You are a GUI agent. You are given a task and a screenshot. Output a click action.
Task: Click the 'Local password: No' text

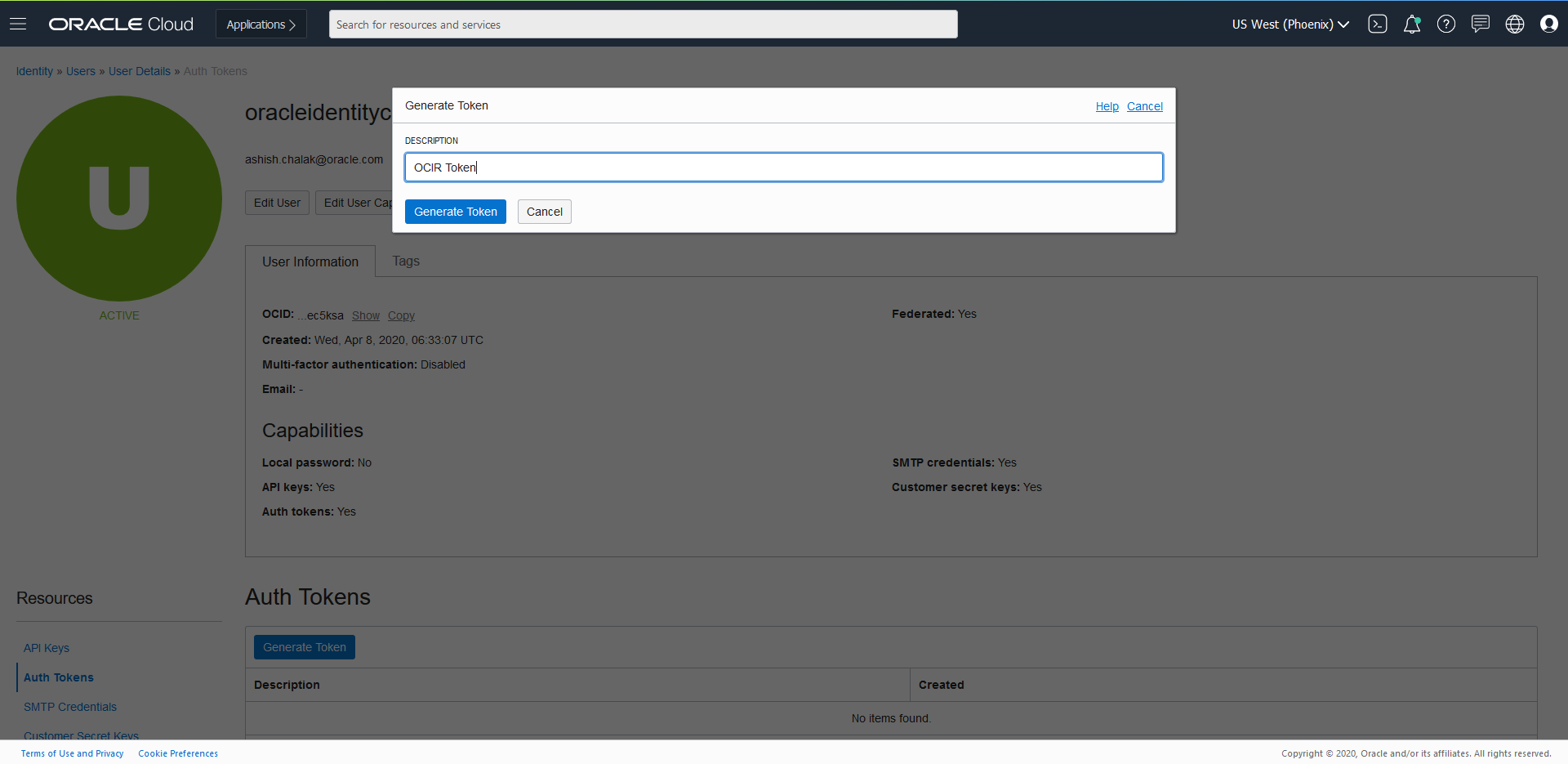click(317, 462)
